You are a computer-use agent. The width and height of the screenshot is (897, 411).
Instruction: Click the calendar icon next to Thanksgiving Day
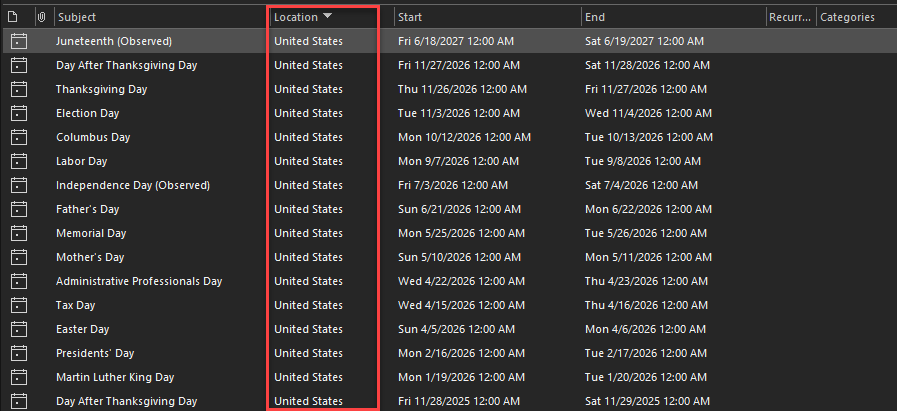click(18, 89)
